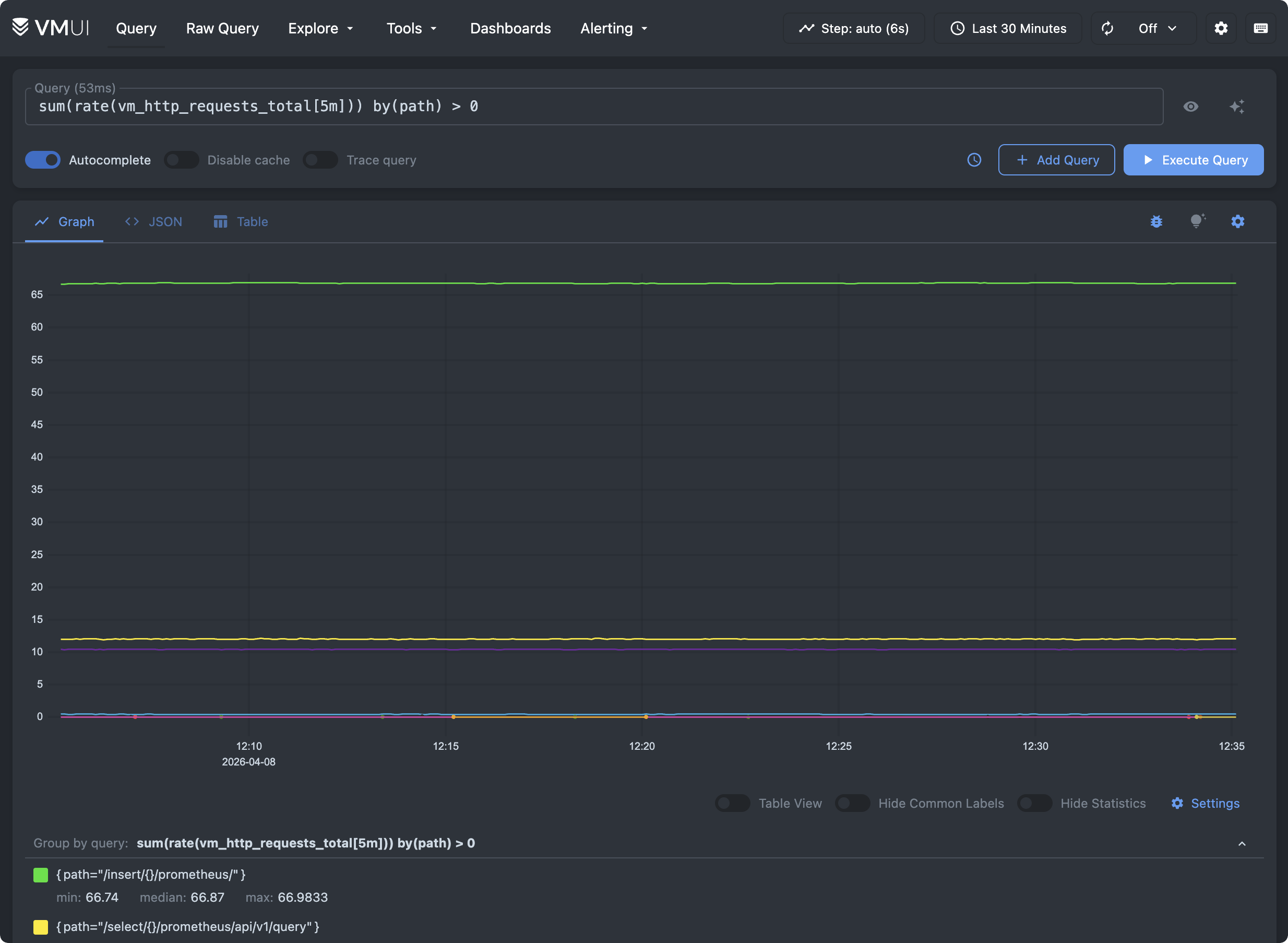1288x943 pixels.
Task: Show the query preview with the eye icon
Action: tap(1191, 106)
